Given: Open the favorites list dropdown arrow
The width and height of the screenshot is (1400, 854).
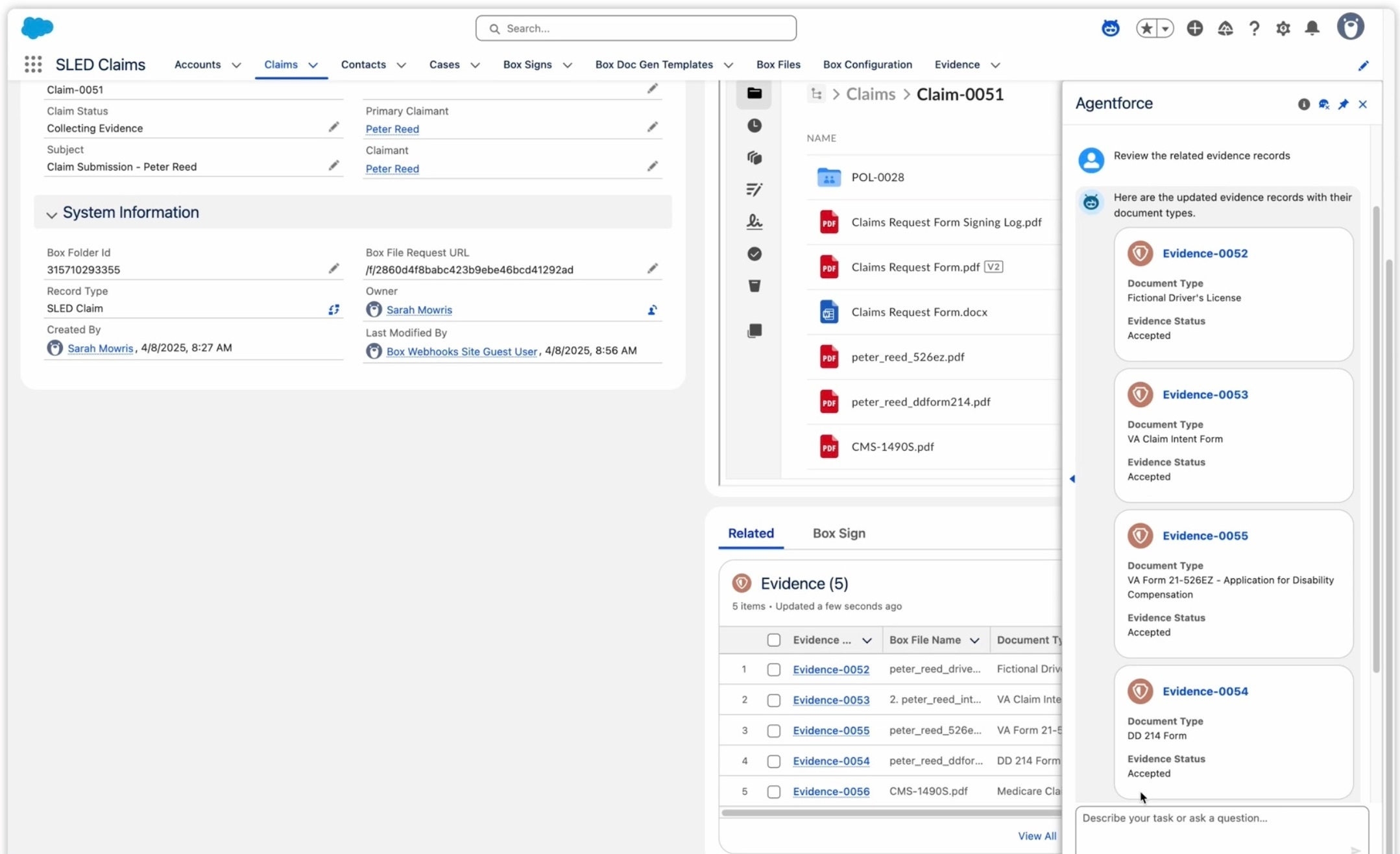Looking at the screenshot, I should (x=1165, y=29).
